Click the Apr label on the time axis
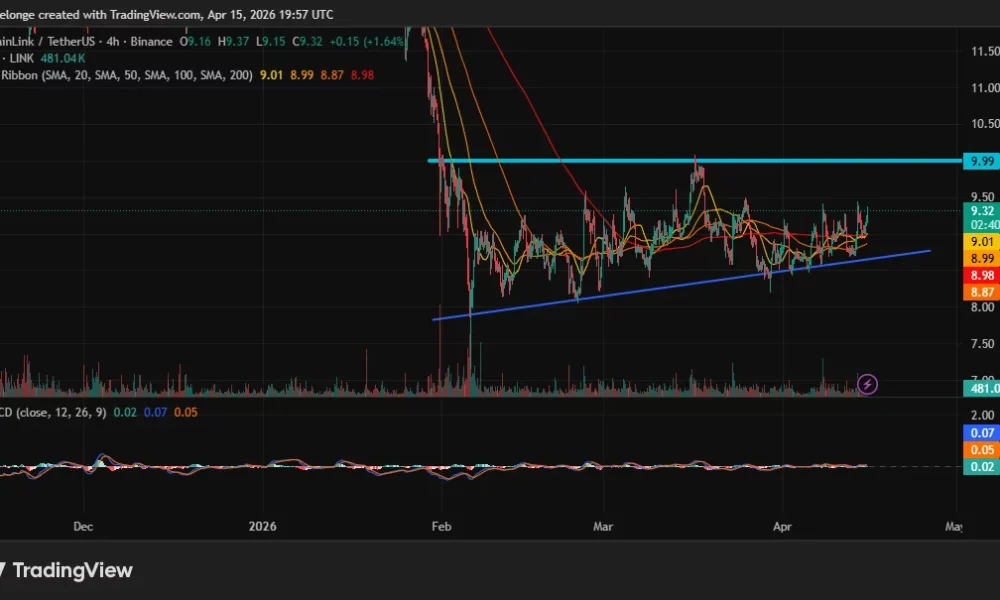Image resolution: width=1000 pixels, height=600 pixels. tap(783, 526)
